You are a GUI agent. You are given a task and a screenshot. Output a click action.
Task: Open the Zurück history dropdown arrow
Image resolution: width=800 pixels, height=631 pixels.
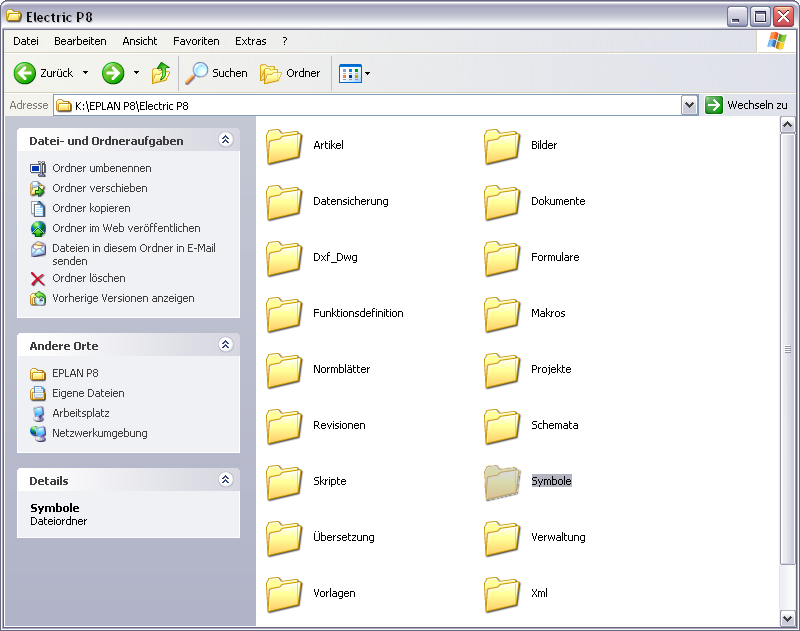85,73
